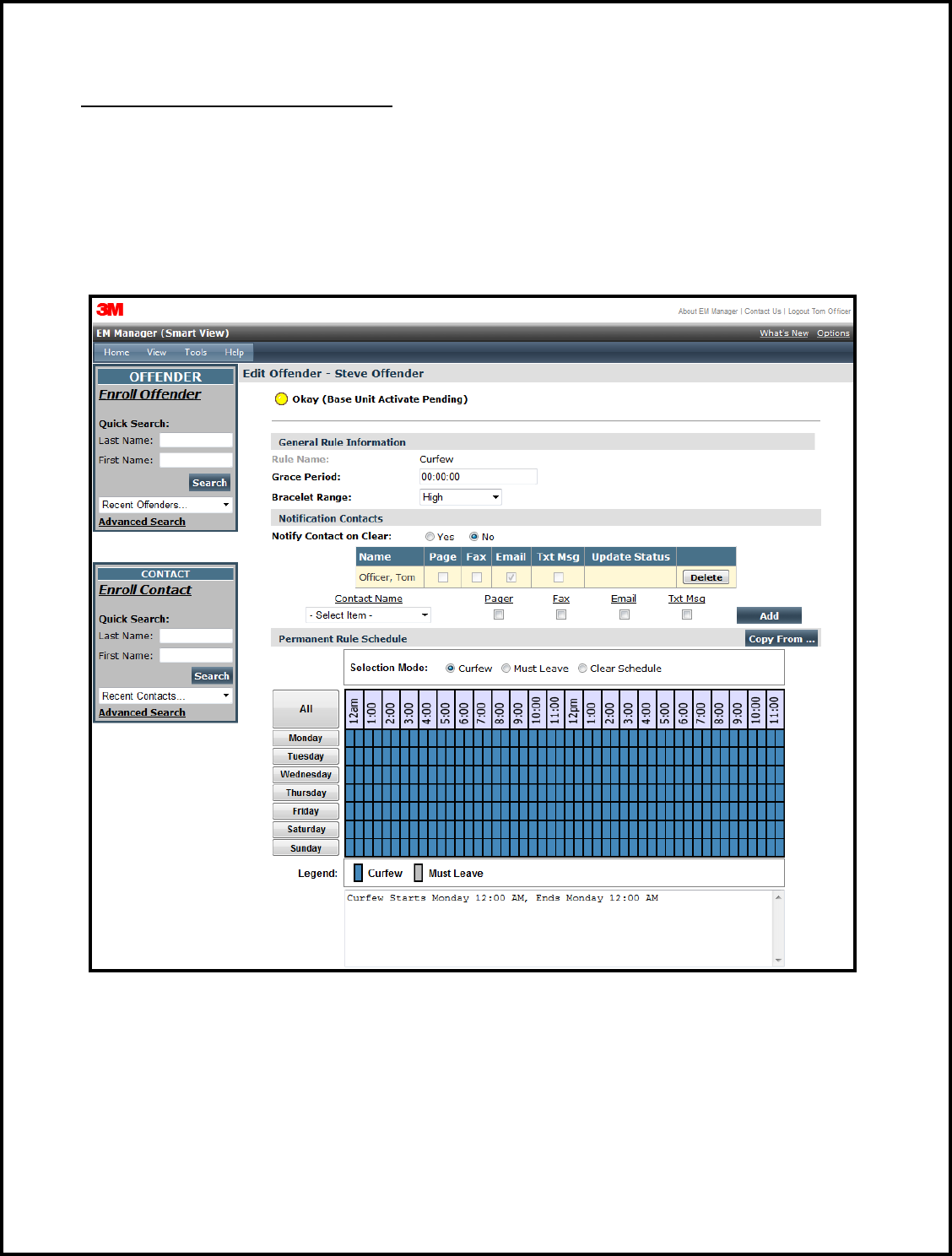Select Tuesday schedule row button
The width and height of the screenshot is (952, 1256).
[x=306, y=756]
